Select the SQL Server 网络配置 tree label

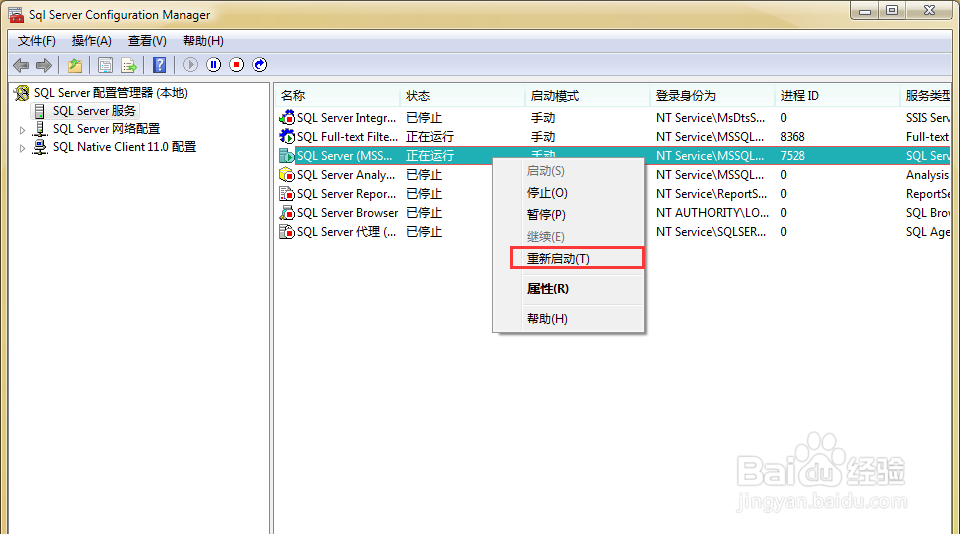click(x=106, y=129)
